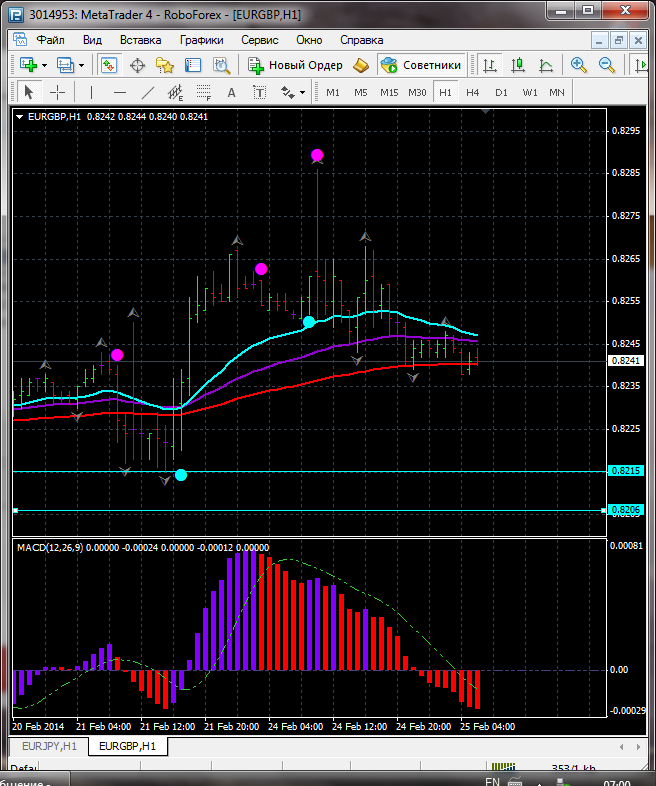656x786 pixels.
Task: Click the magenta dot at the chart high
Action: click(x=317, y=155)
